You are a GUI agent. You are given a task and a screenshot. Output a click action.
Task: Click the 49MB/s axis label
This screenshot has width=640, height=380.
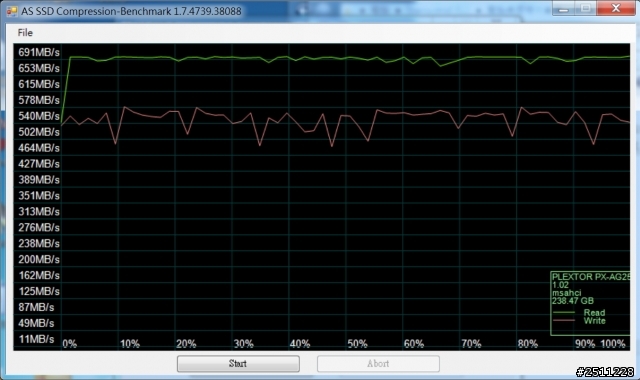36,323
